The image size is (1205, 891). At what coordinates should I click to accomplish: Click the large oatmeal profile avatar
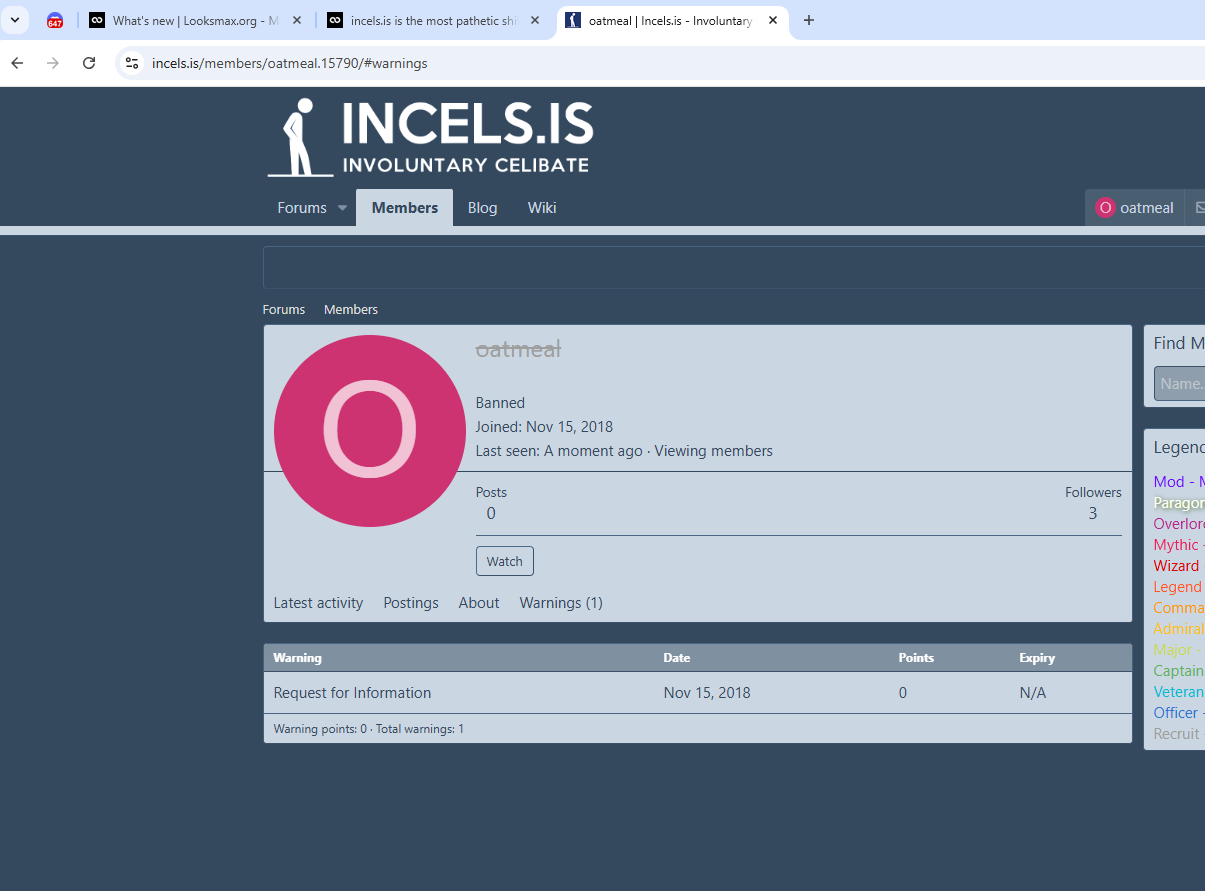click(369, 430)
